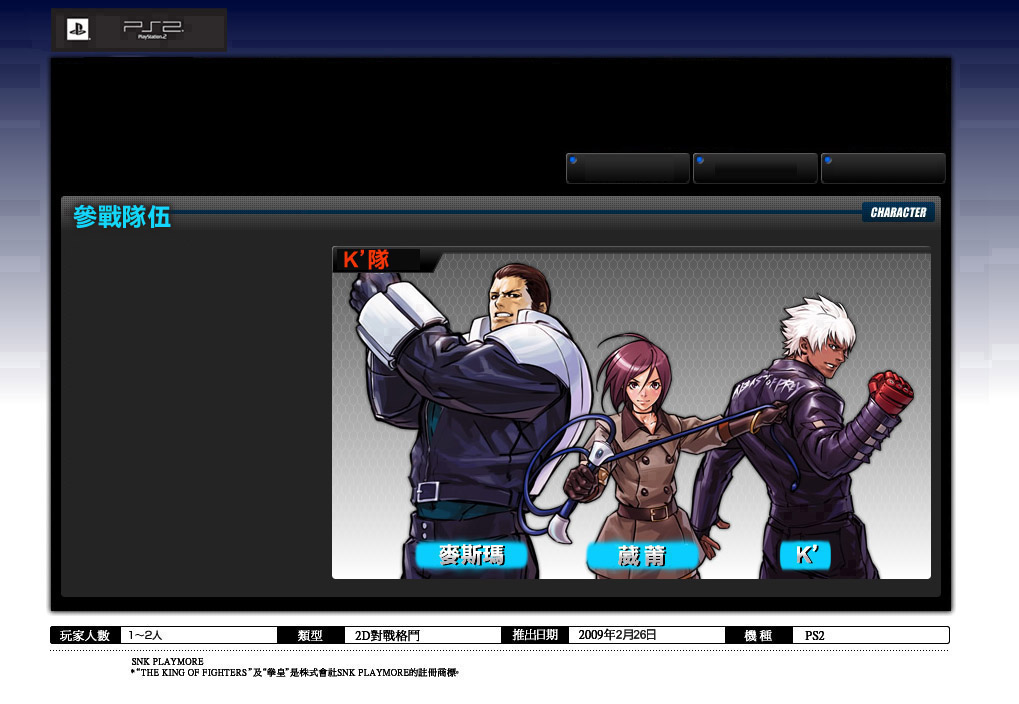Screen dimensions: 1019x704
Task: Click the 2009年2月26日 release date field
Action: click(617, 635)
